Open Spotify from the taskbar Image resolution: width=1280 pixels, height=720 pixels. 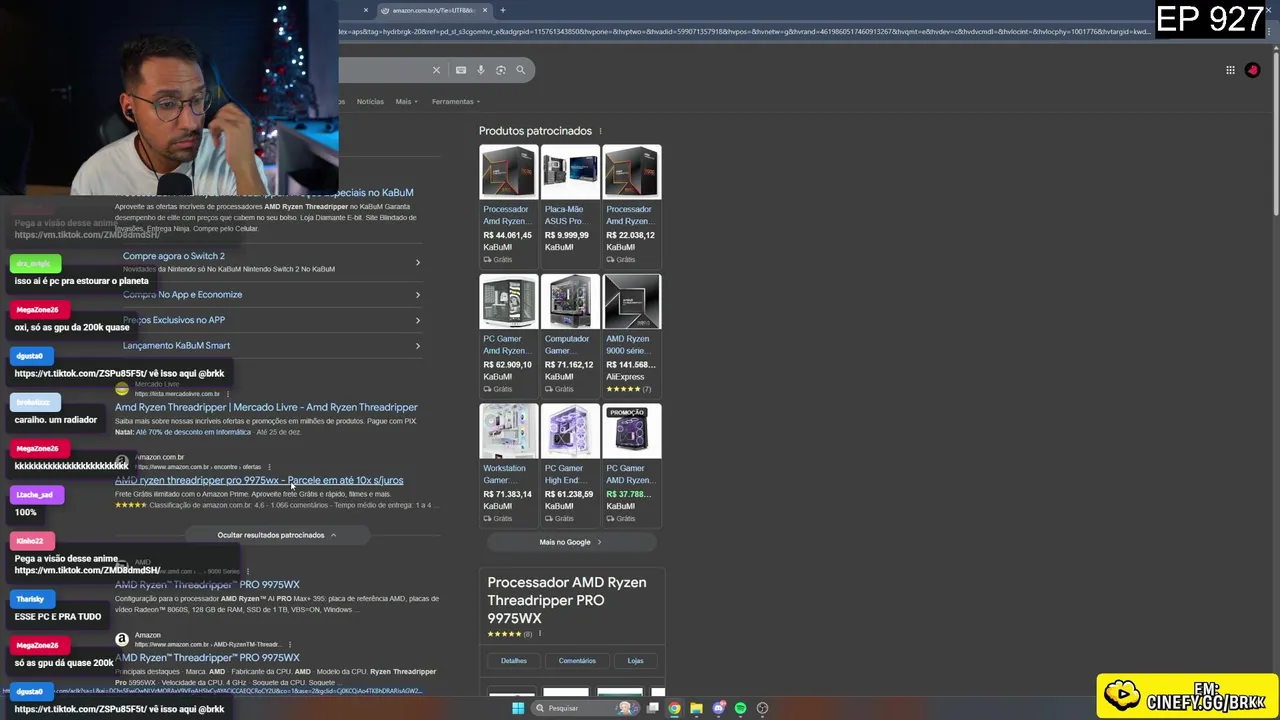click(x=741, y=708)
